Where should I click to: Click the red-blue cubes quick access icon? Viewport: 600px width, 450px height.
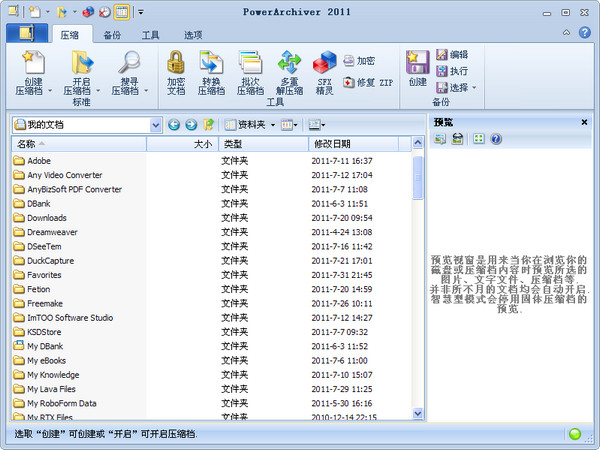[x=88, y=12]
